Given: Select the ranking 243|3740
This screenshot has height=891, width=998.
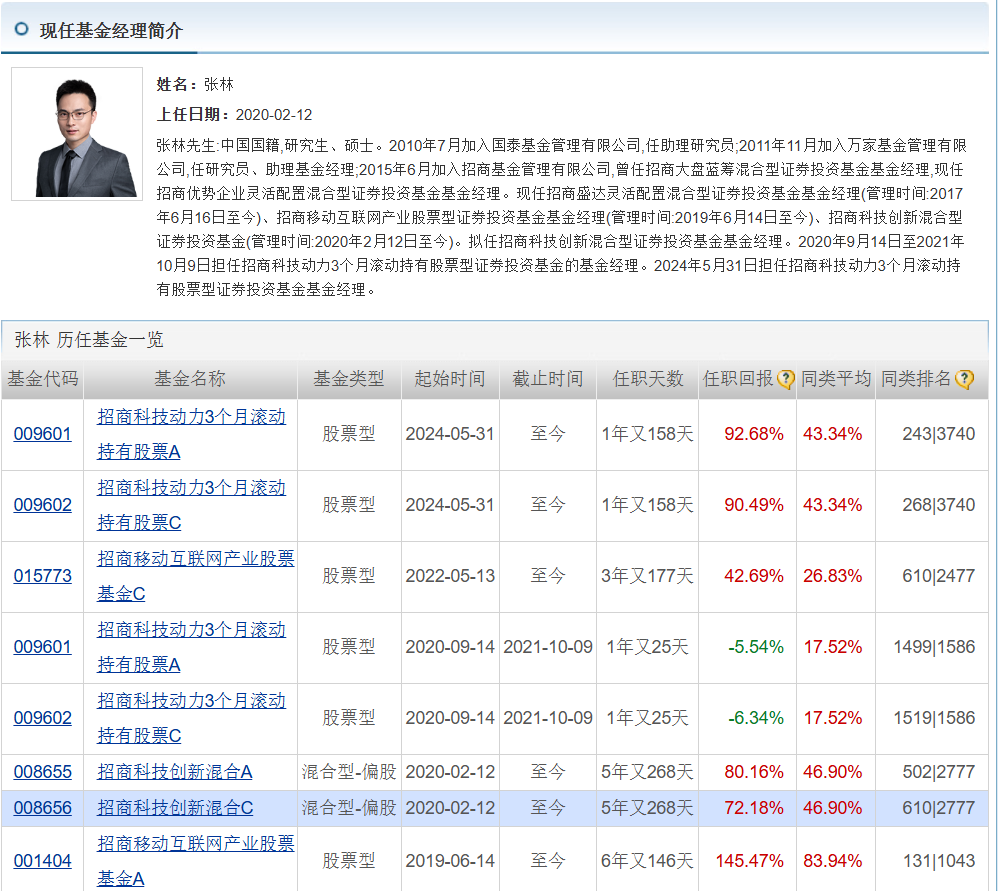Looking at the screenshot, I should coord(939,435).
